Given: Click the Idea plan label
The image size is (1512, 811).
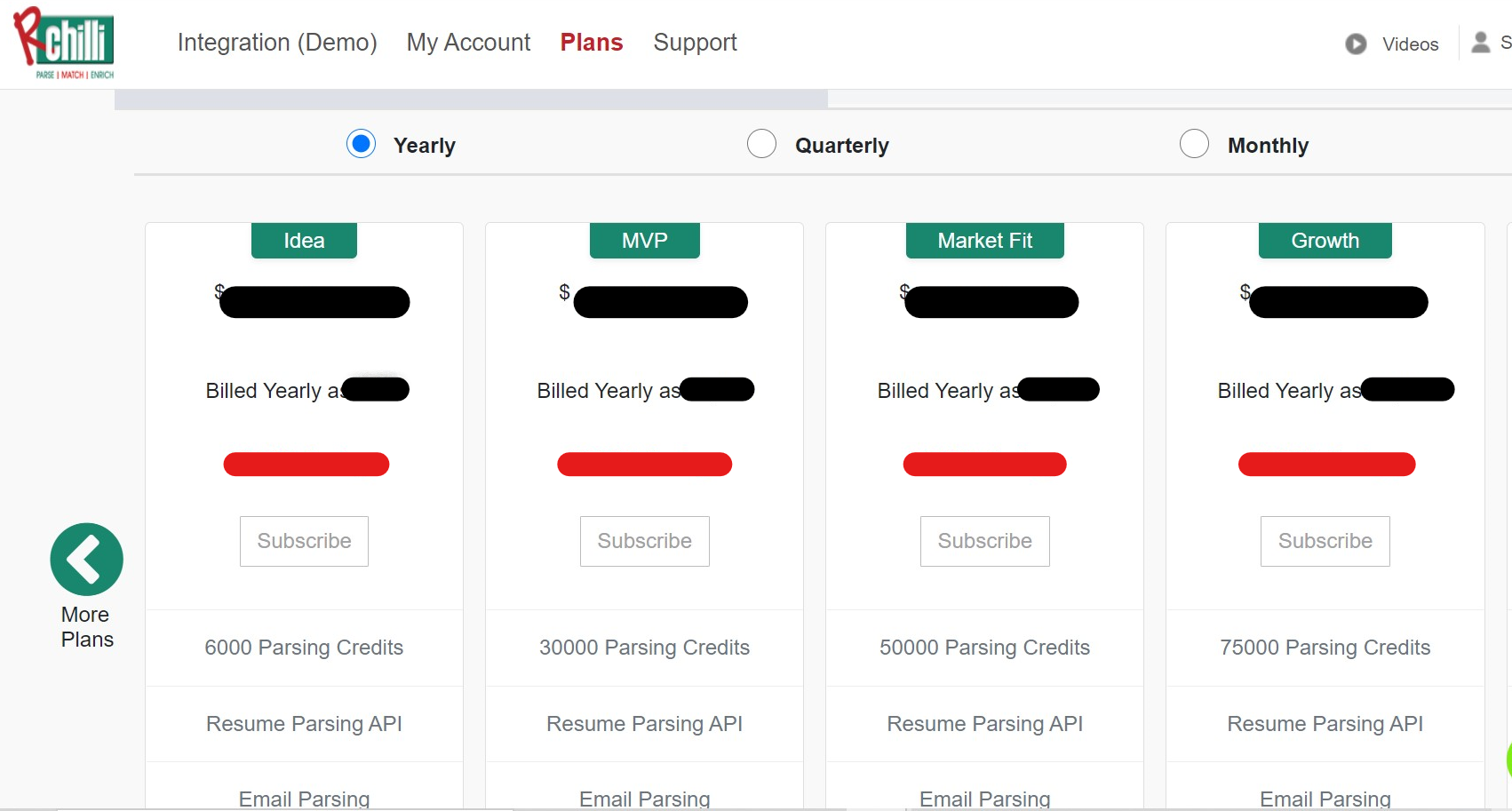Looking at the screenshot, I should pyautogui.click(x=304, y=241).
